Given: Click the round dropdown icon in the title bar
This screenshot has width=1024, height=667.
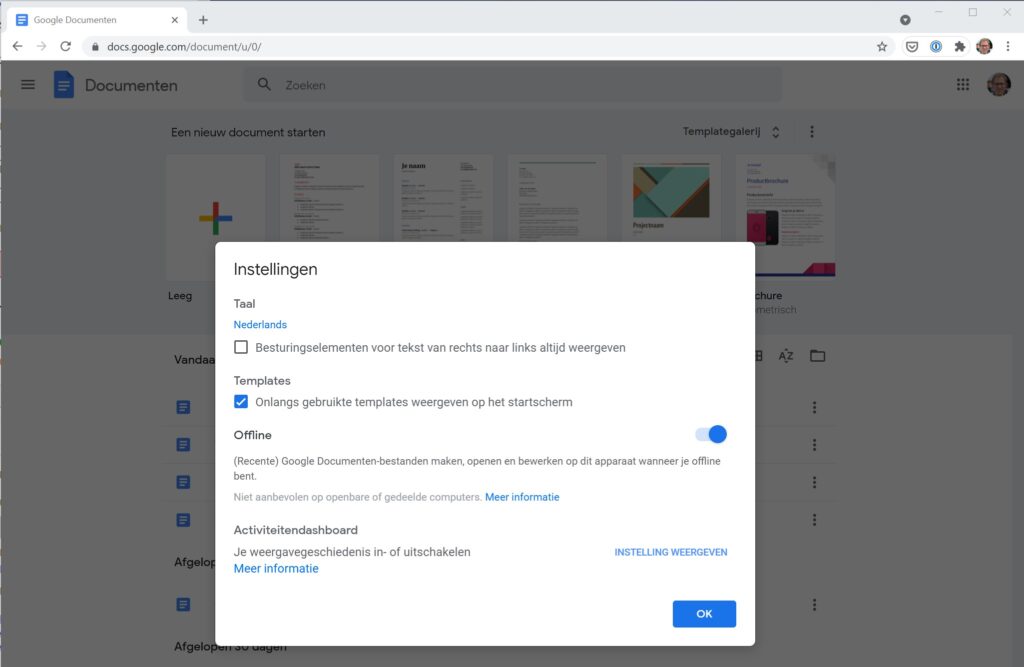Looking at the screenshot, I should point(905,20).
